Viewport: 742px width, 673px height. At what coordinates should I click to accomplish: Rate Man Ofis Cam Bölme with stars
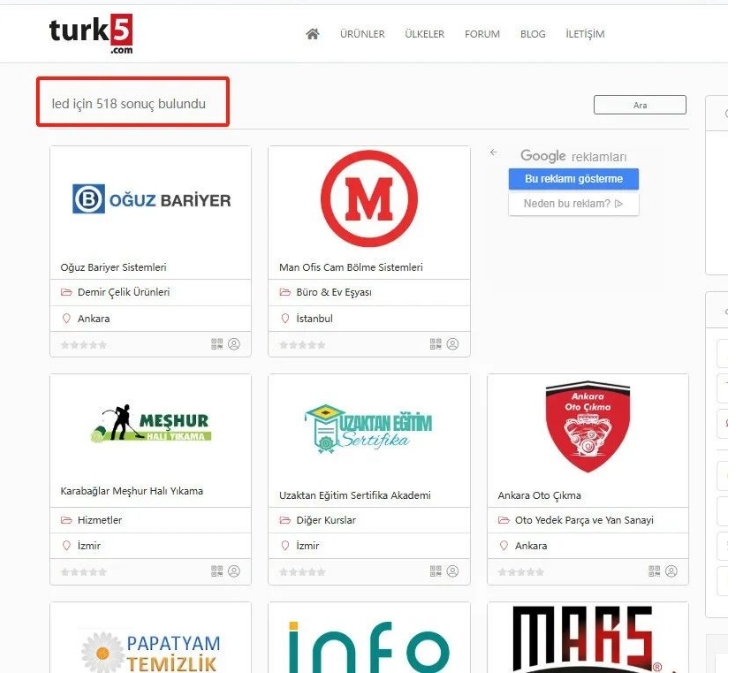click(302, 345)
